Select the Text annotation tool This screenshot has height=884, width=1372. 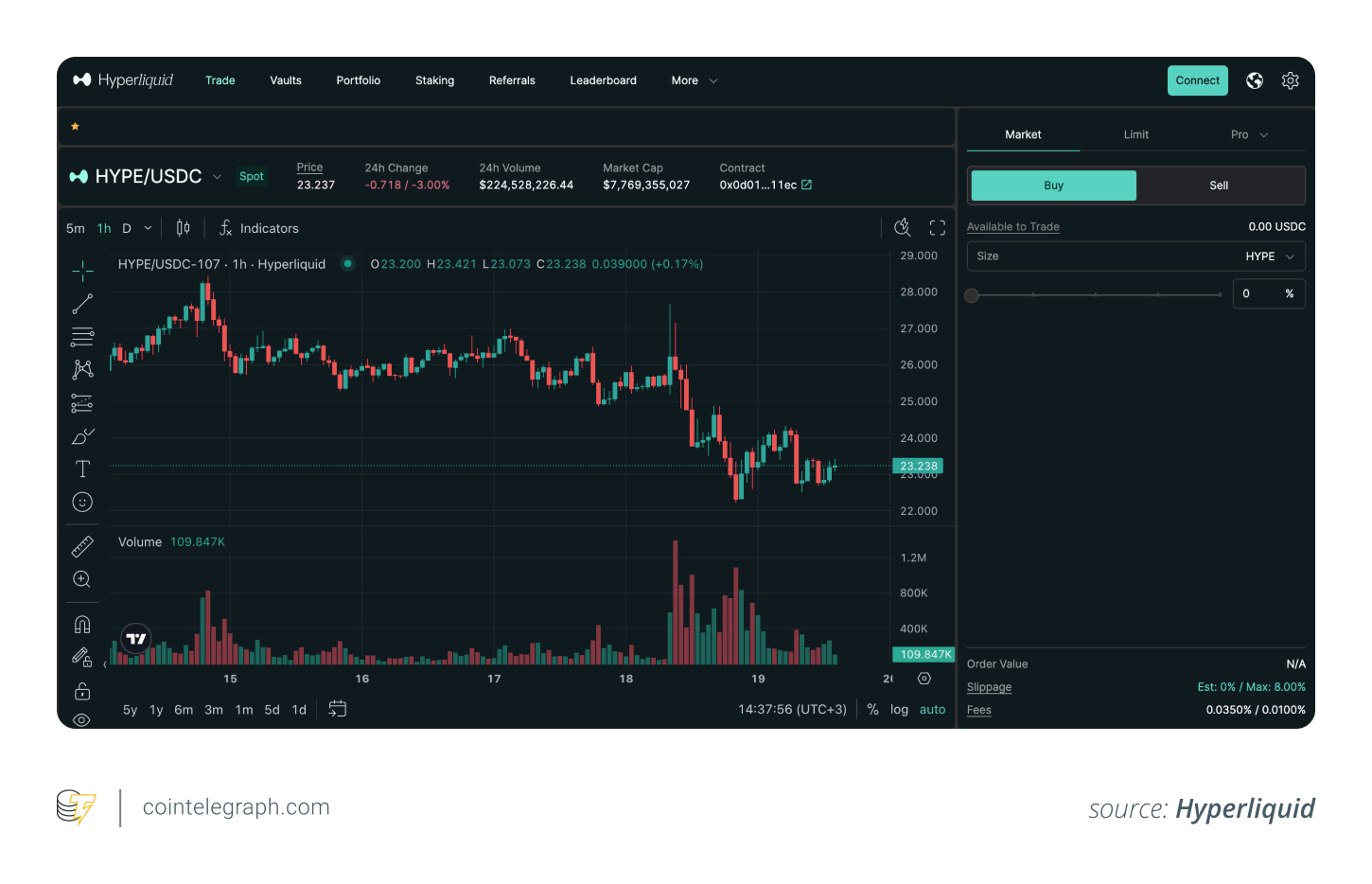click(82, 469)
